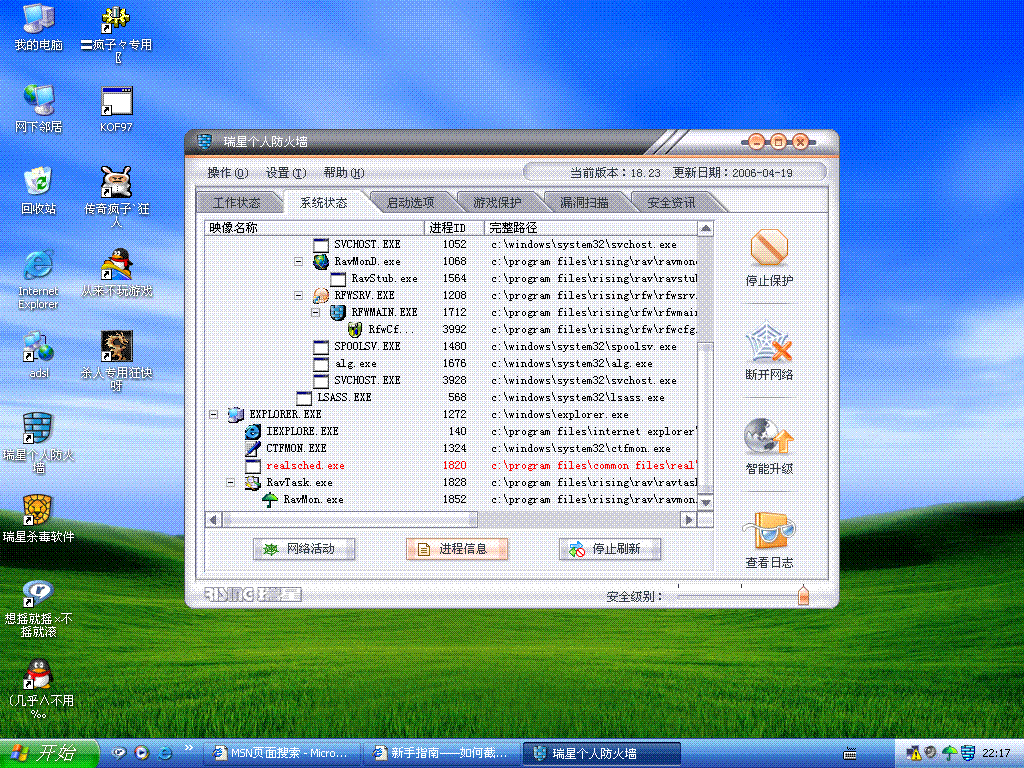Click the process list scroll-down arrow
This screenshot has width=1024, height=768.
click(705, 504)
